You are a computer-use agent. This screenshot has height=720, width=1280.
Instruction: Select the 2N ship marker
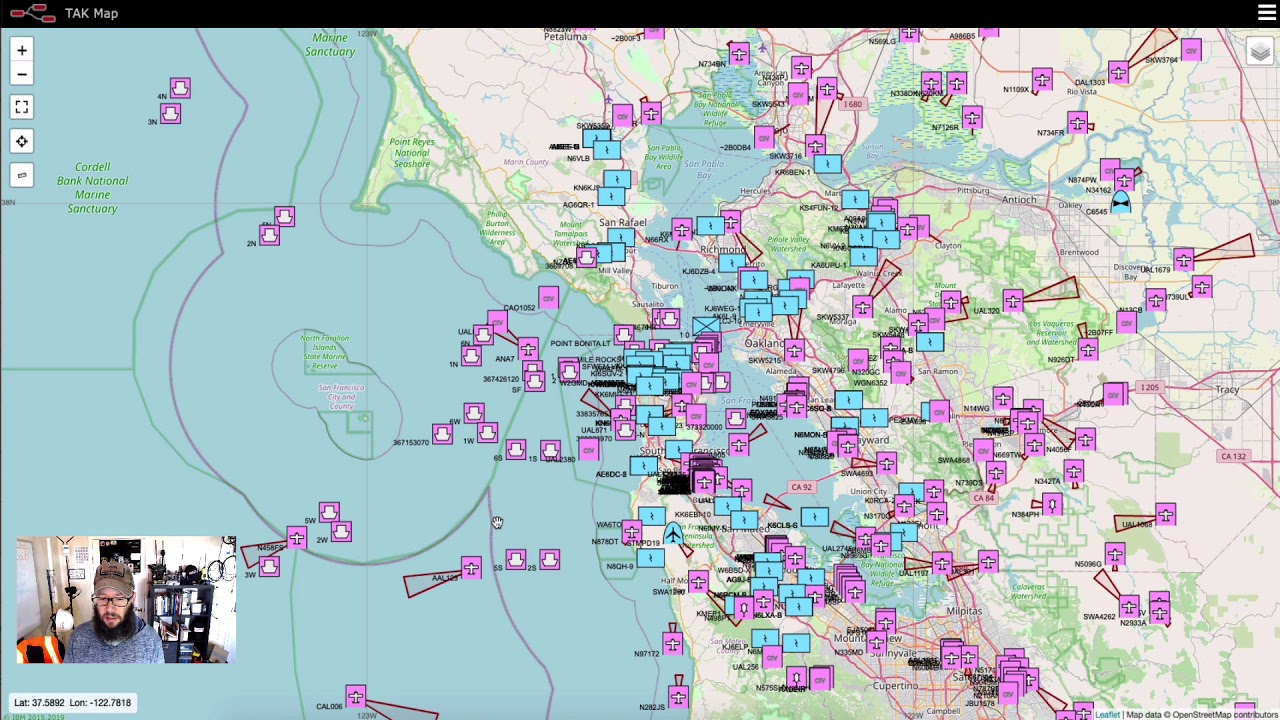269,235
